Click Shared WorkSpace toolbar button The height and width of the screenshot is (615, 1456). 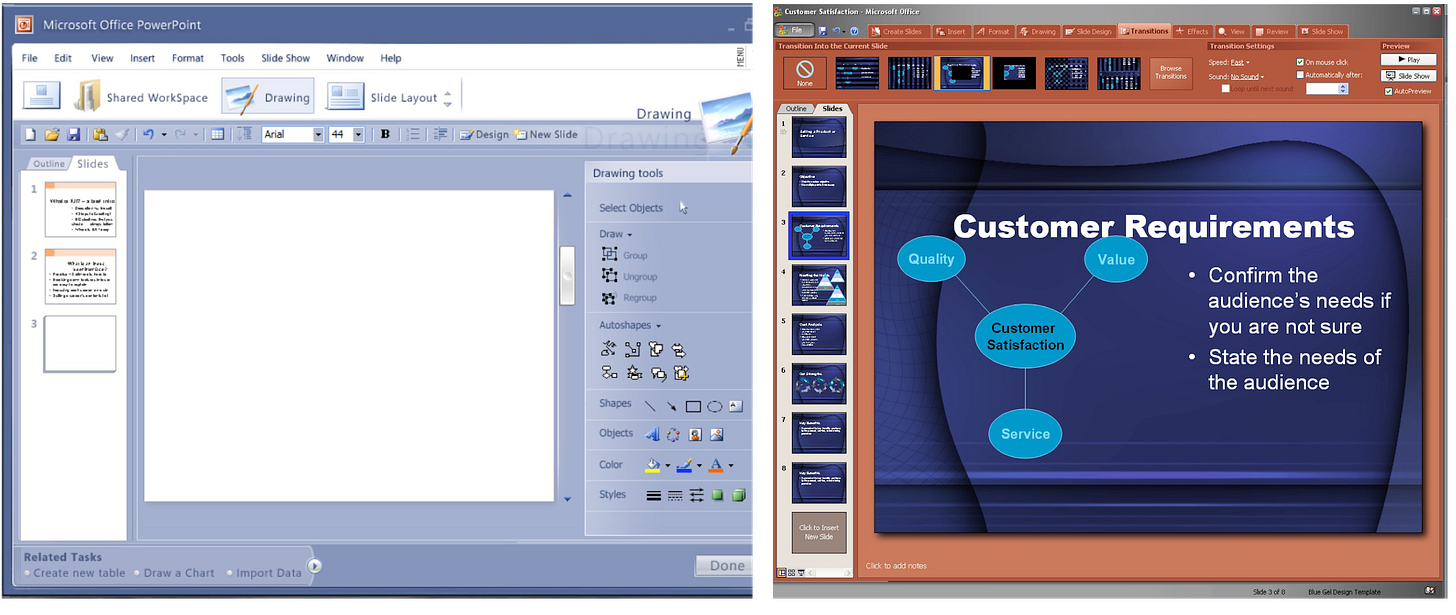[141, 97]
